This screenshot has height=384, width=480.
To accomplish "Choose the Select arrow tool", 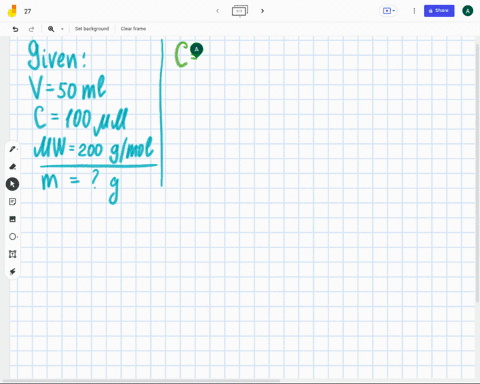I will click(12, 184).
